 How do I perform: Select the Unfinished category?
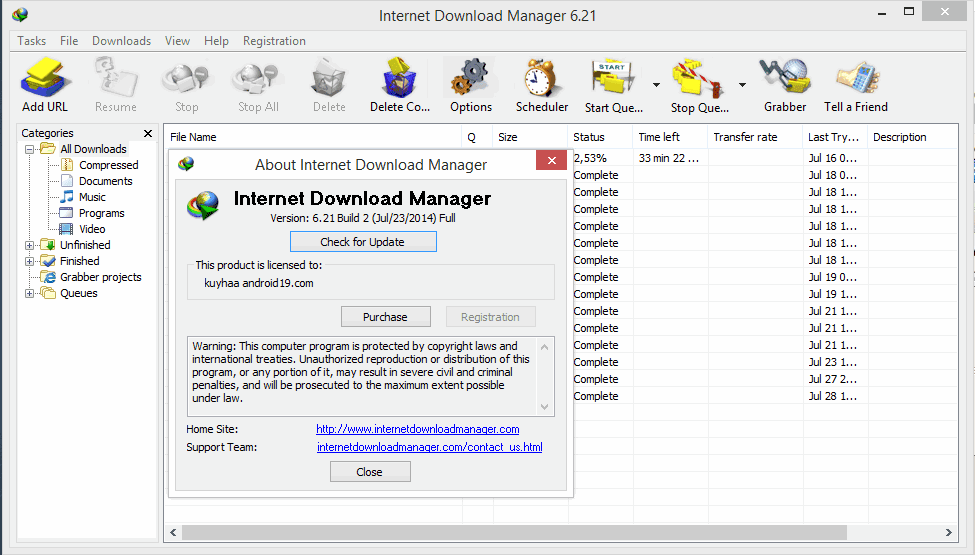tap(85, 245)
